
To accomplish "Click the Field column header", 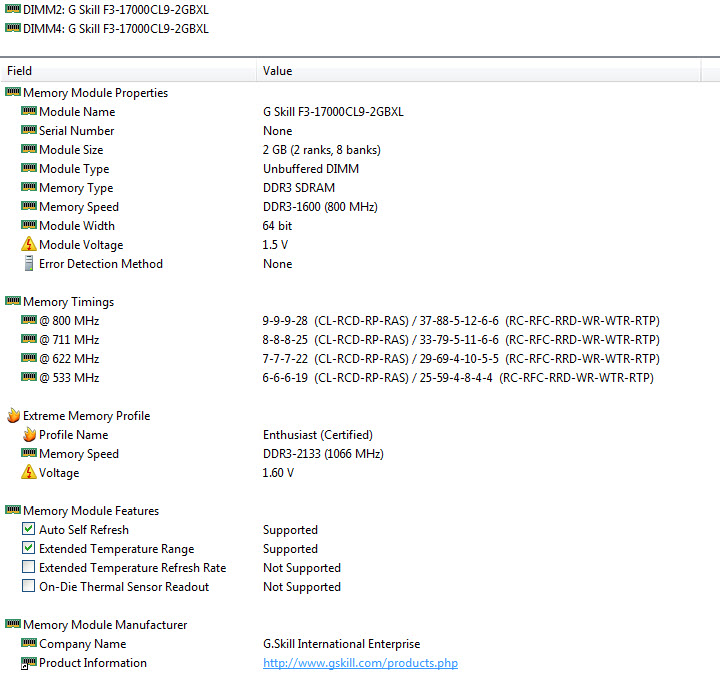I will click(x=129, y=71).
